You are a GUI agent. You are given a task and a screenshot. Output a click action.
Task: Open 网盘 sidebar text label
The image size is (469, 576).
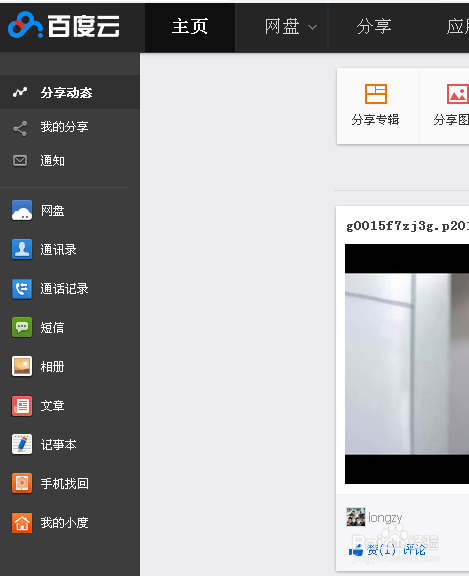coord(53,210)
